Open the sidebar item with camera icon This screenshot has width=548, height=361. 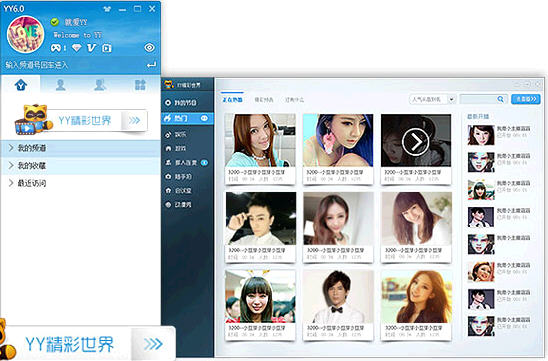(x=187, y=176)
